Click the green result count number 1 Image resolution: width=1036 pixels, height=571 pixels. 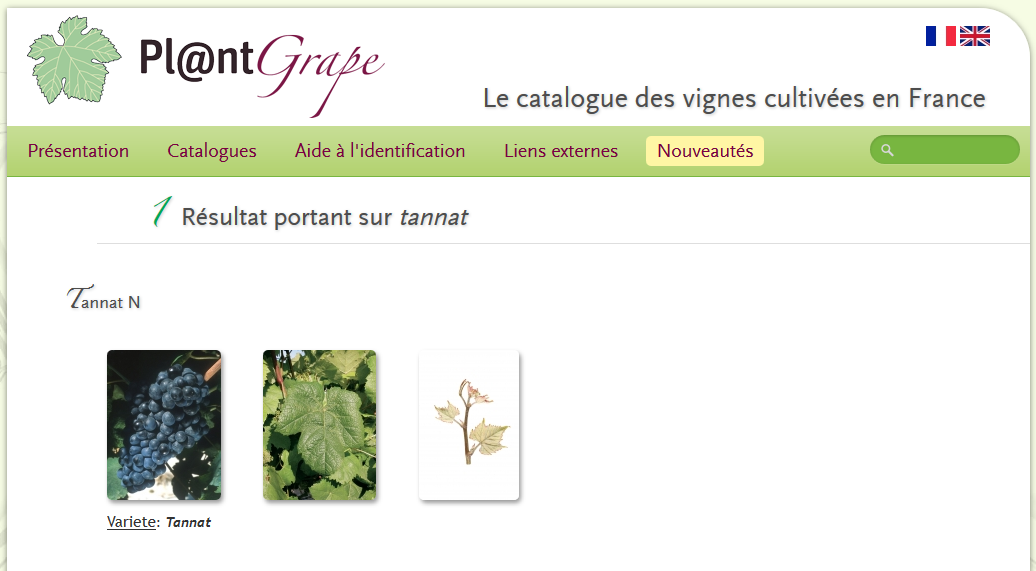(x=162, y=211)
